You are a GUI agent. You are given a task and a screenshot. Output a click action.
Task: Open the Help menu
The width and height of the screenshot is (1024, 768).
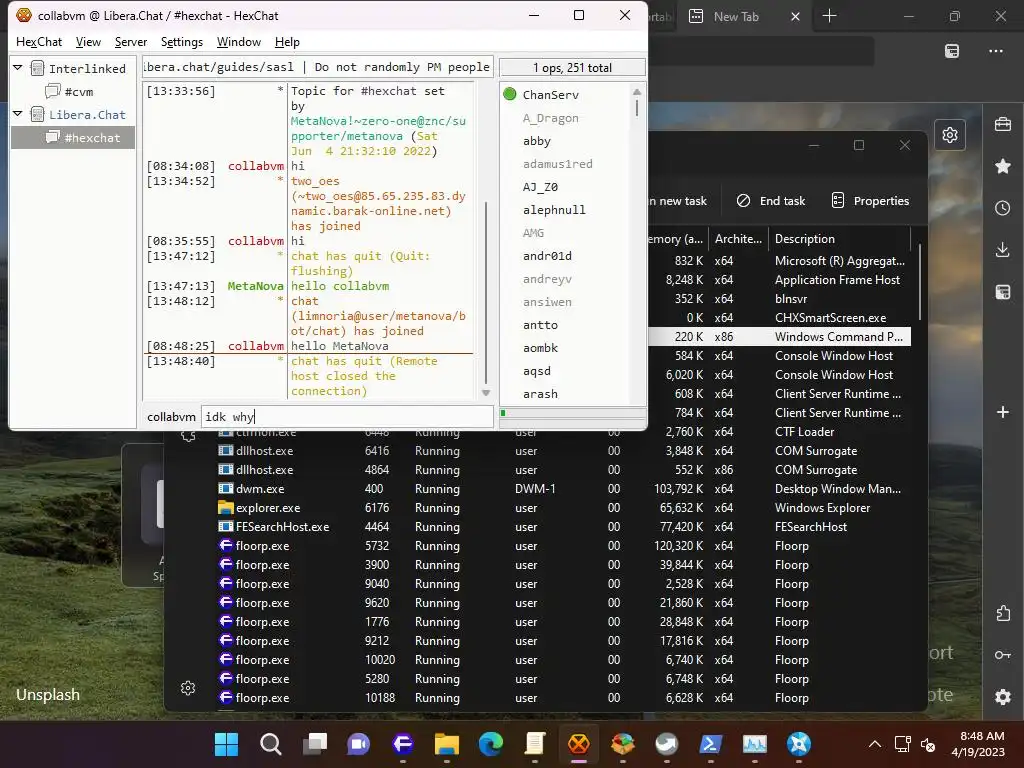coord(287,42)
